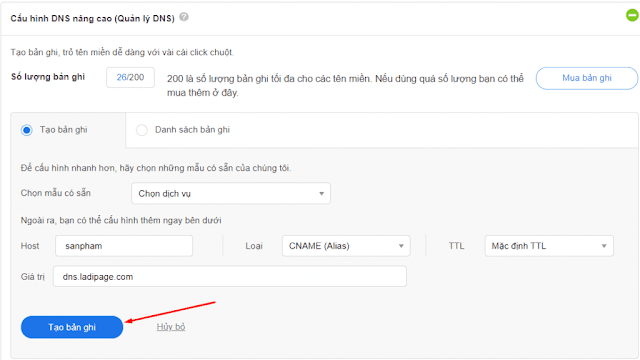Click the blue Tạo bản ghi button

pos(72,327)
